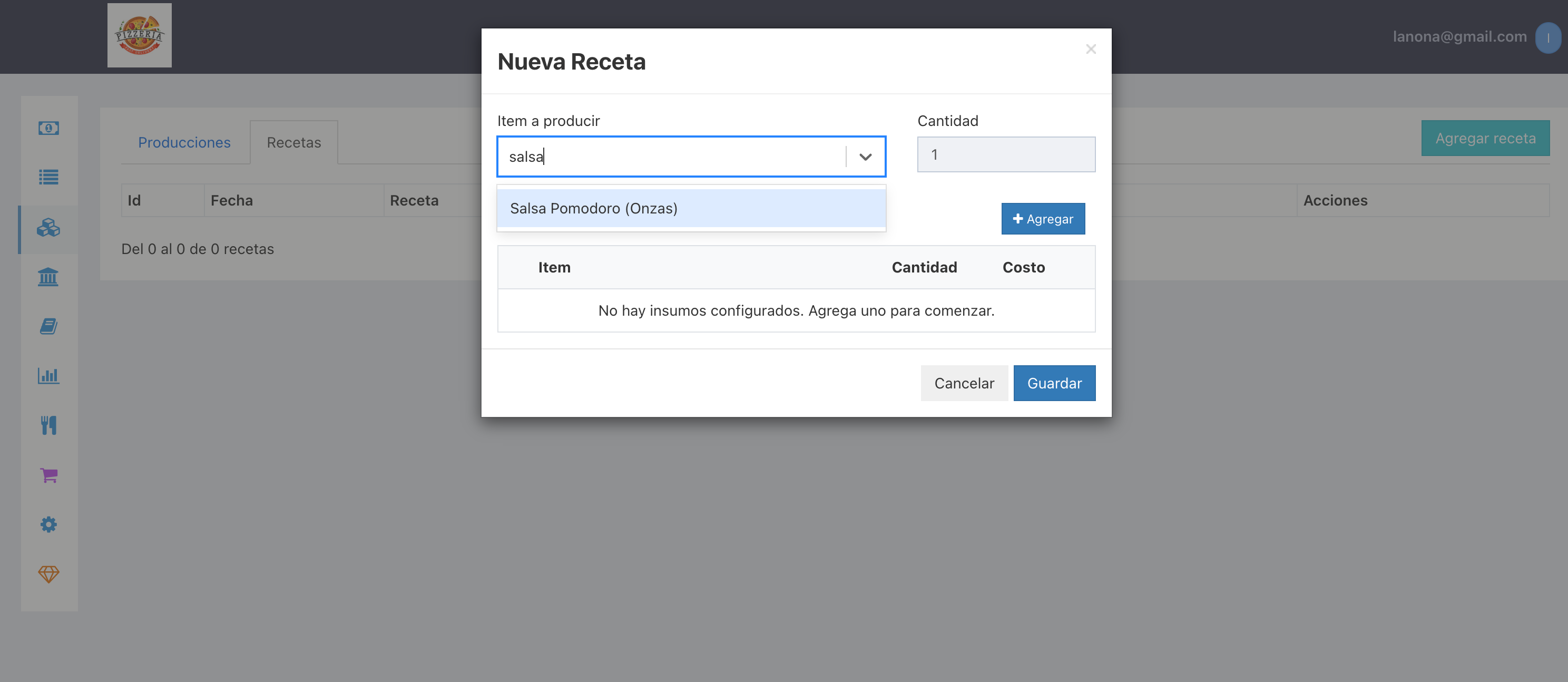Screen dimensions: 1568x682
Task: Open the settings gear sidebar icon
Action: pos(48,524)
